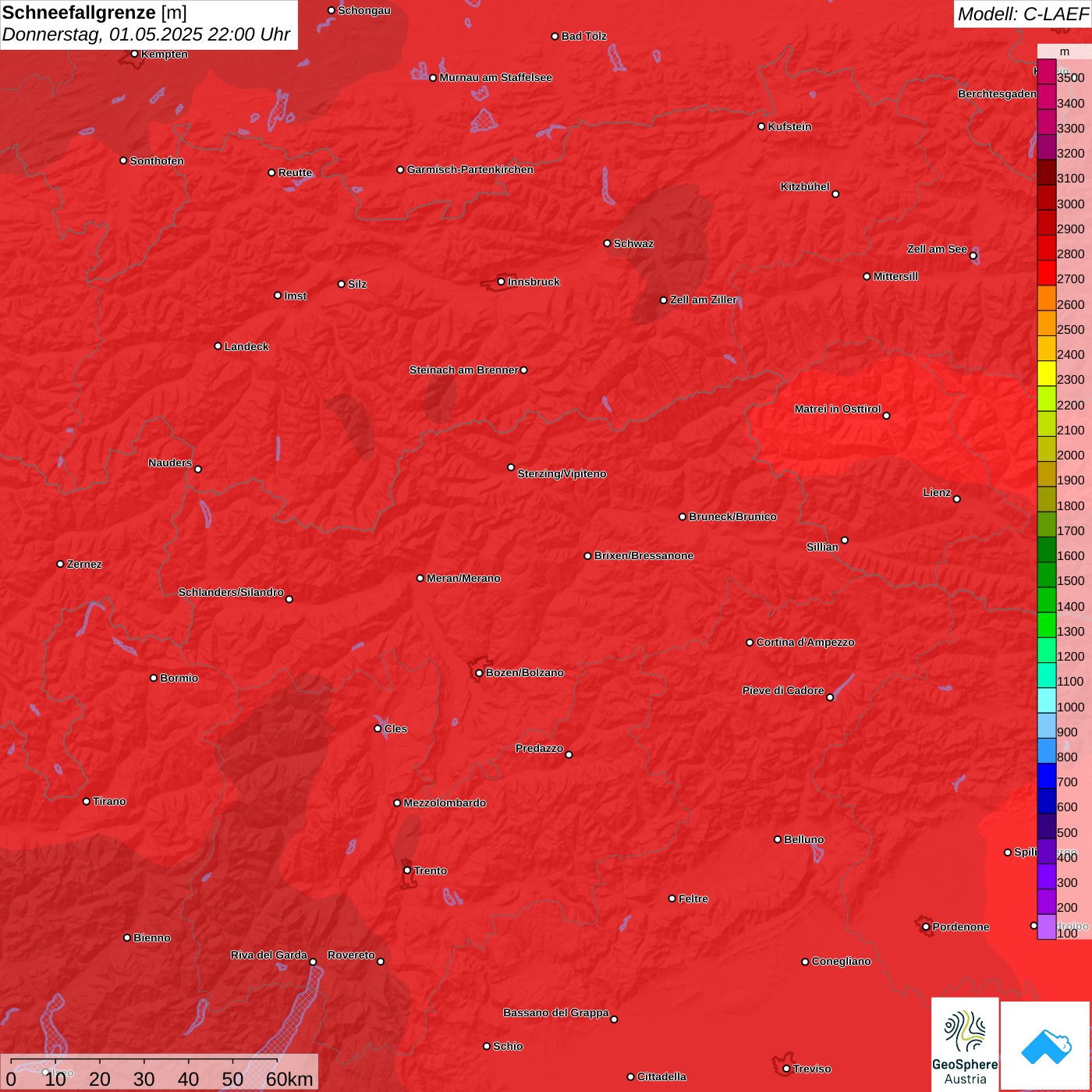This screenshot has height=1092, width=1092.
Task: Click the 'Cles' map label
Action: [395, 729]
